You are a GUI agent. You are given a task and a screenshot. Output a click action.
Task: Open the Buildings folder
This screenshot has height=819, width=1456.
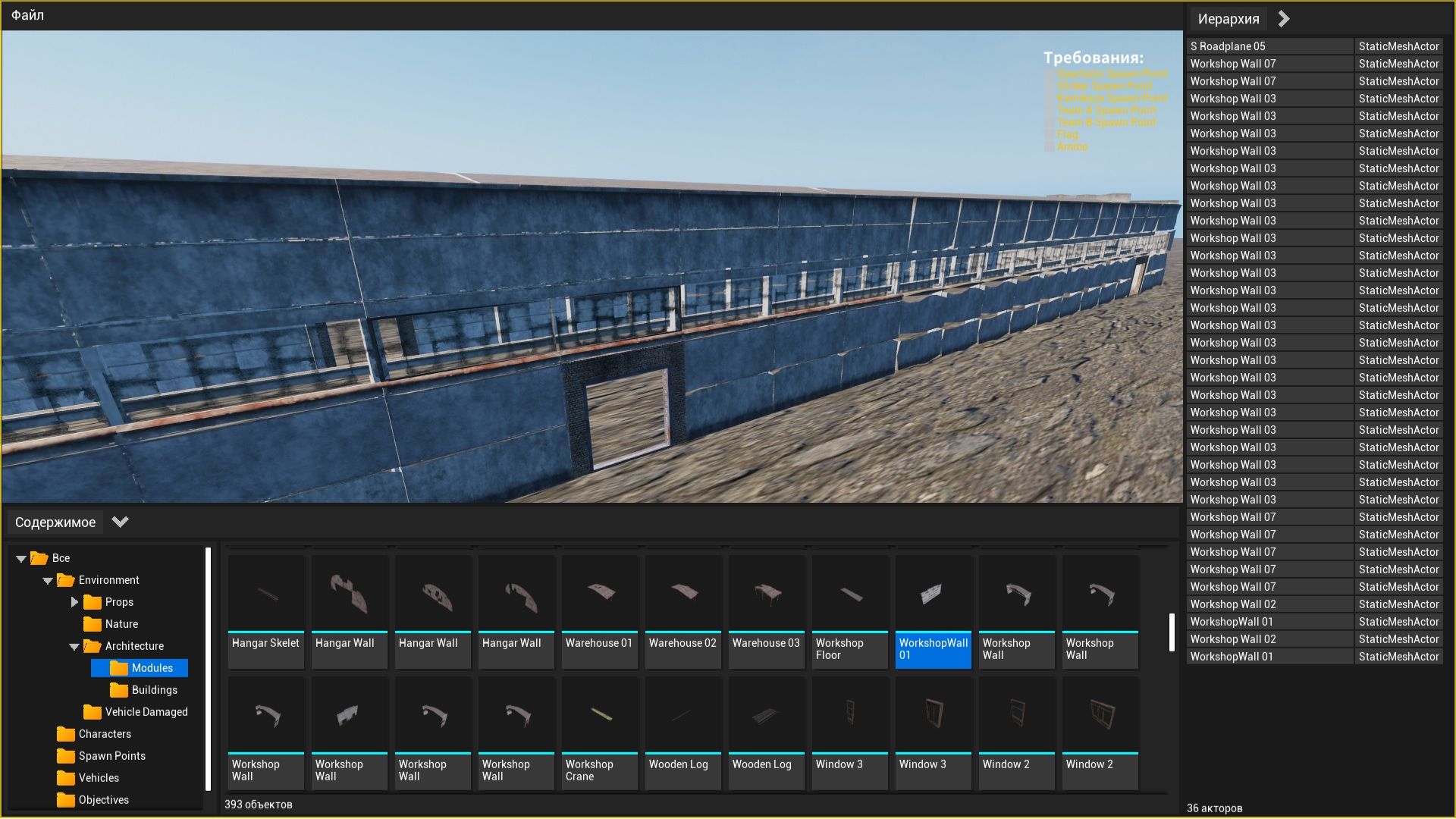(144, 690)
